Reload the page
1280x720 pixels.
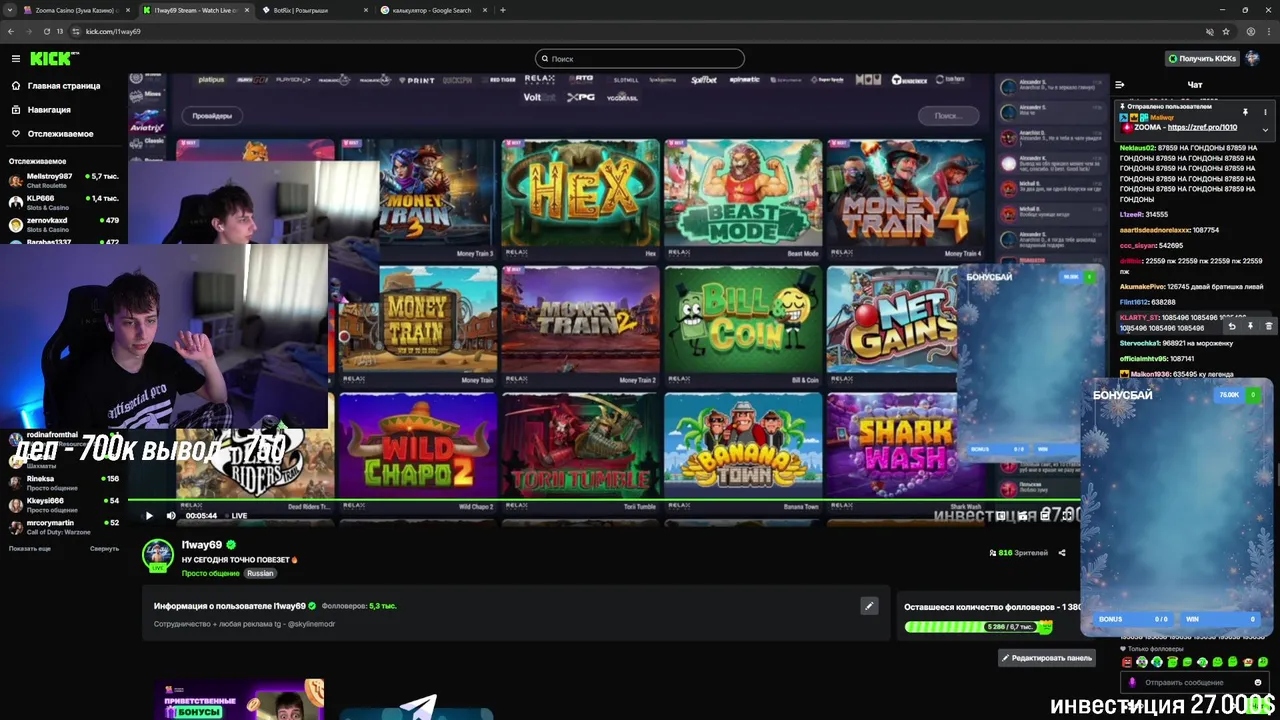46,31
